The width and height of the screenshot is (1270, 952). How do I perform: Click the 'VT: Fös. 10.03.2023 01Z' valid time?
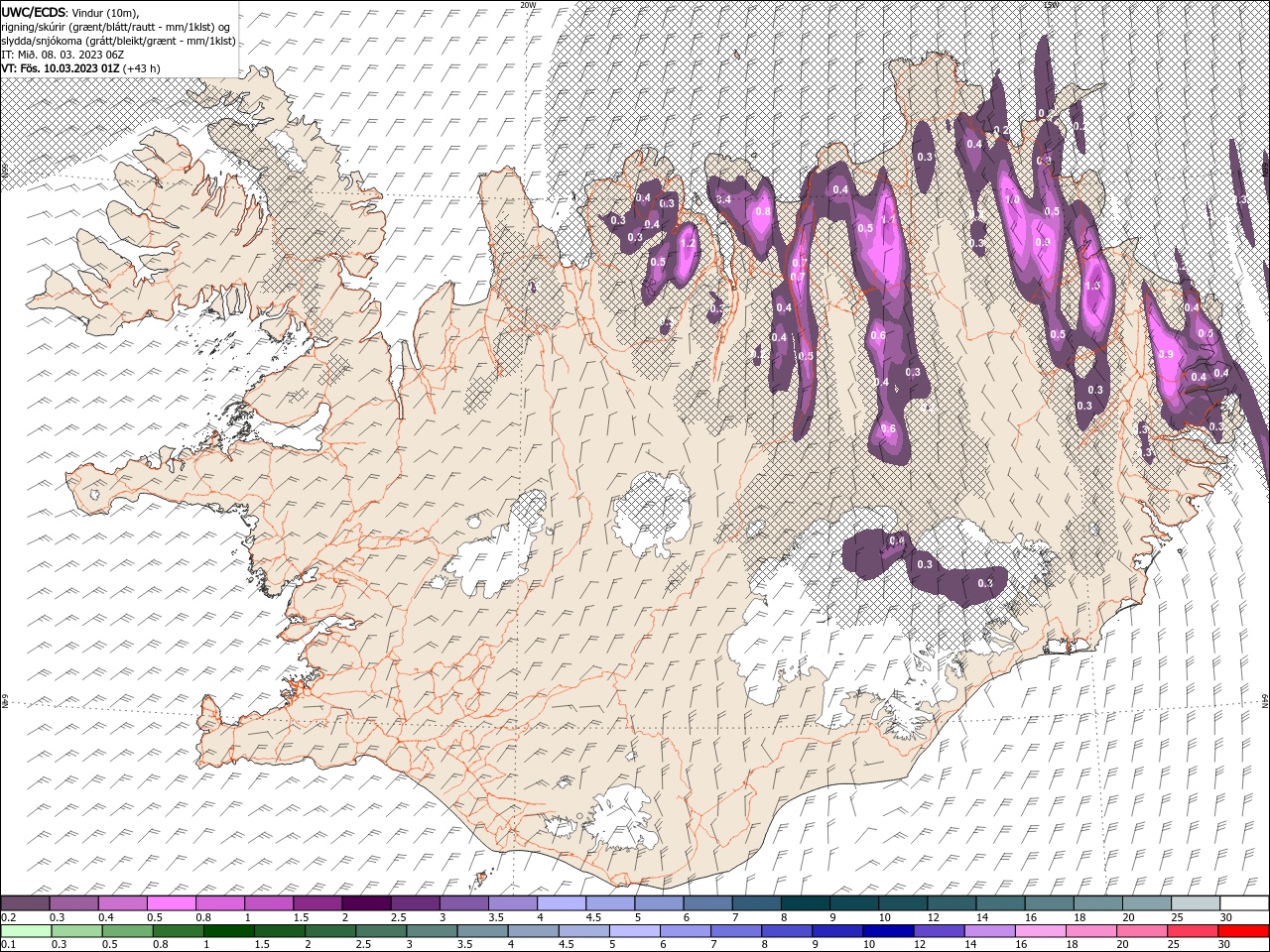[61, 68]
